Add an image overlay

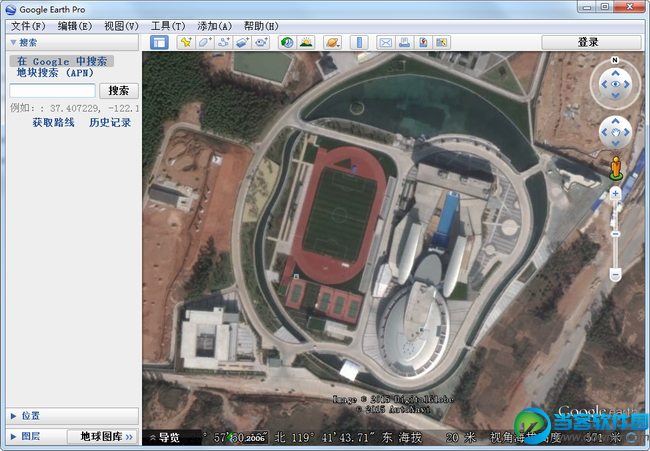pyautogui.click(x=243, y=42)
